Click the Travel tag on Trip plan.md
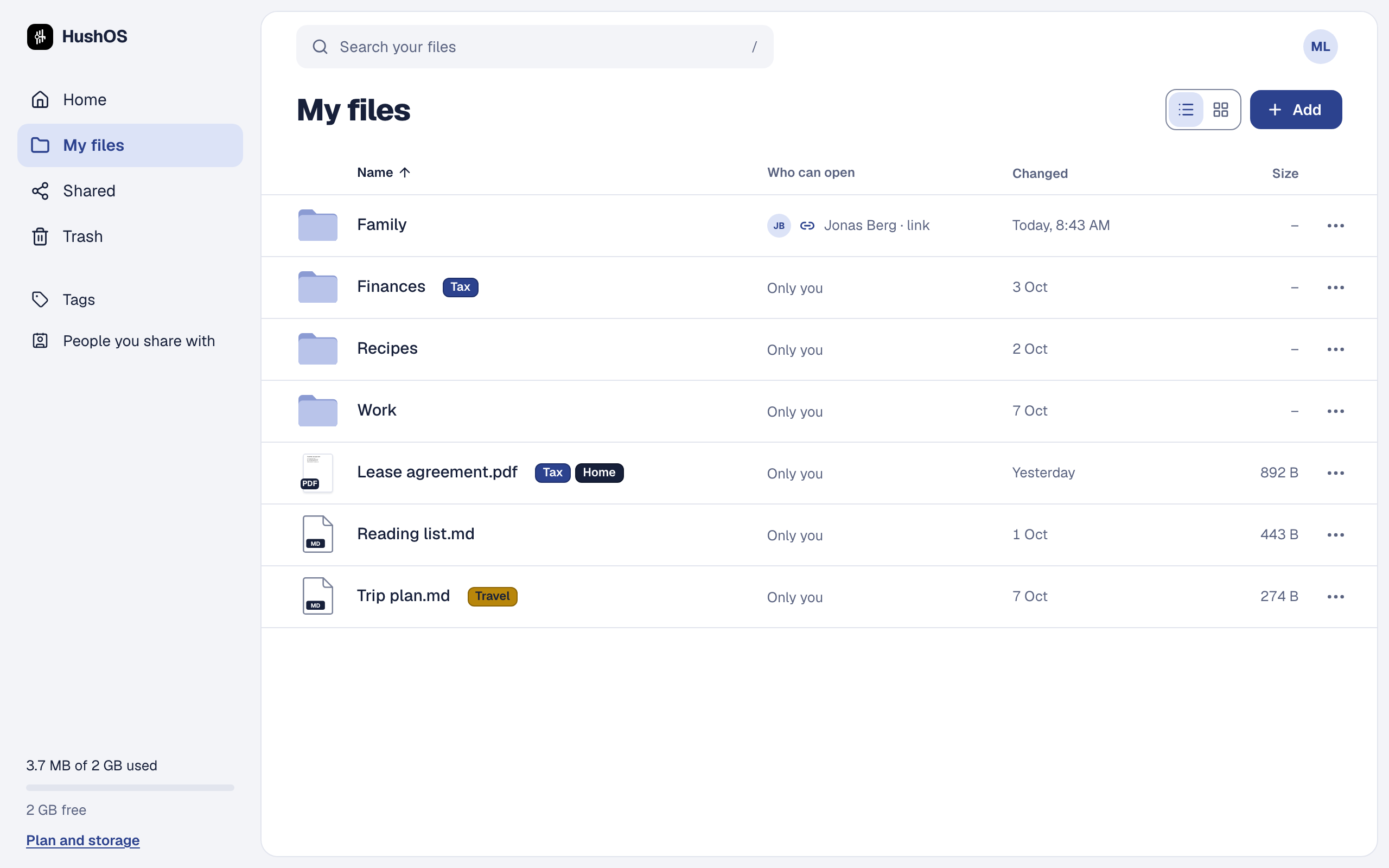The width and height of the screenshot is (1389, 868). [492, 597]
